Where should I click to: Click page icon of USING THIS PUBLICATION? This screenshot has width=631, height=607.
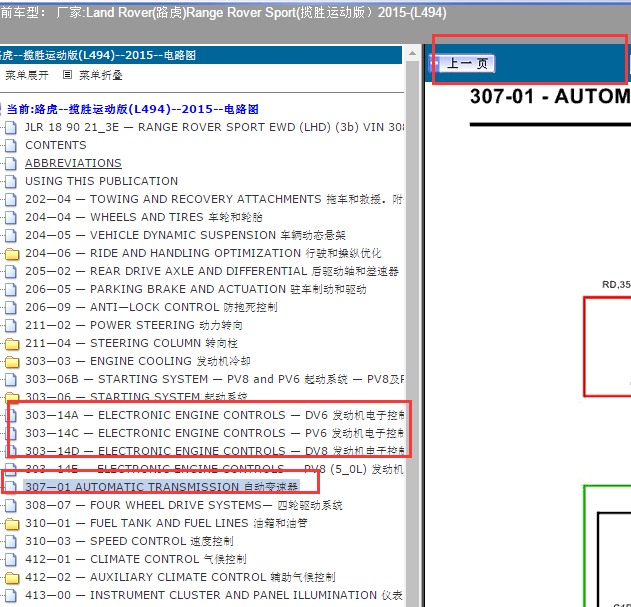tap(11, 182)
